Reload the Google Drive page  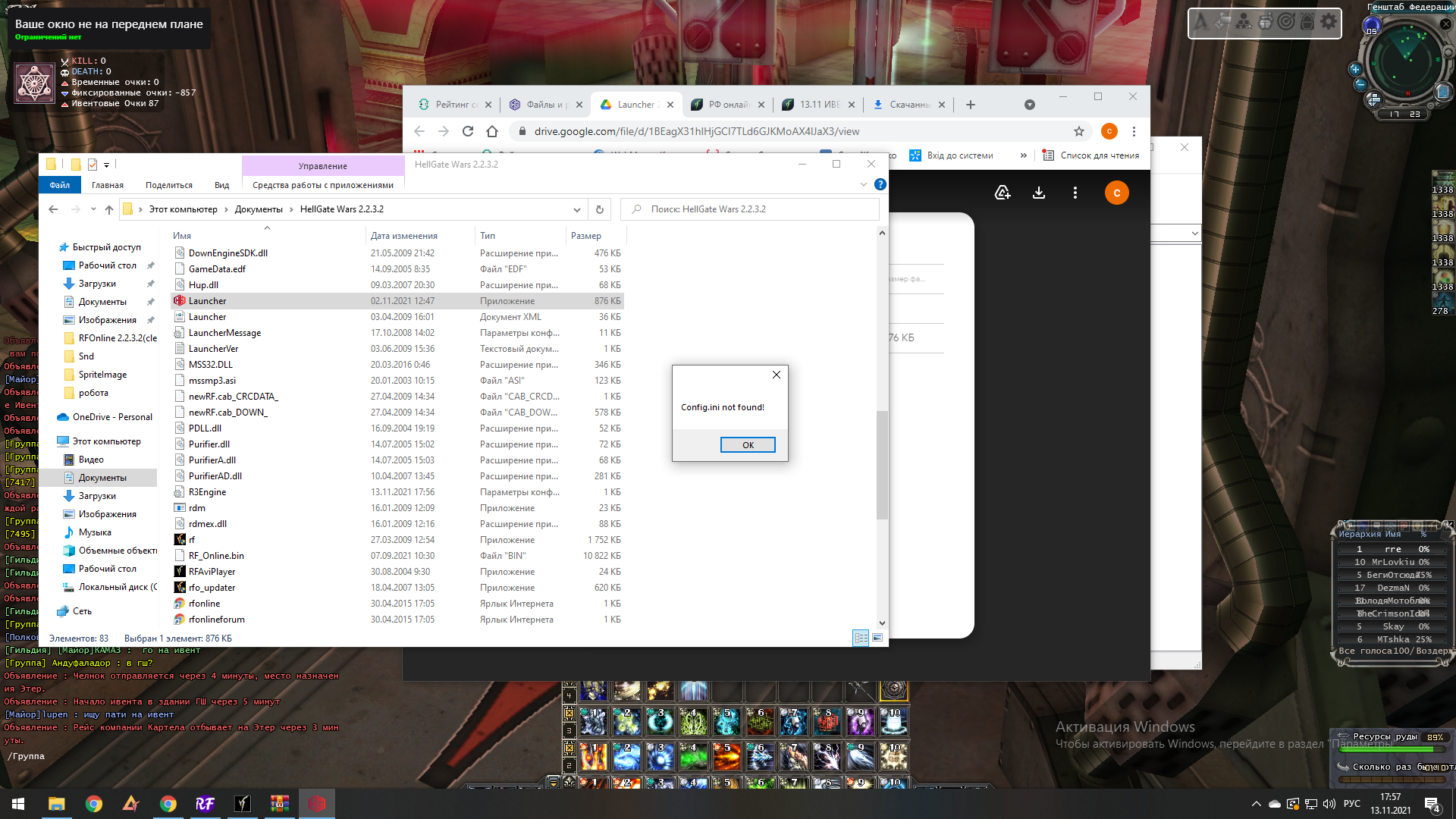coord(468,131)
